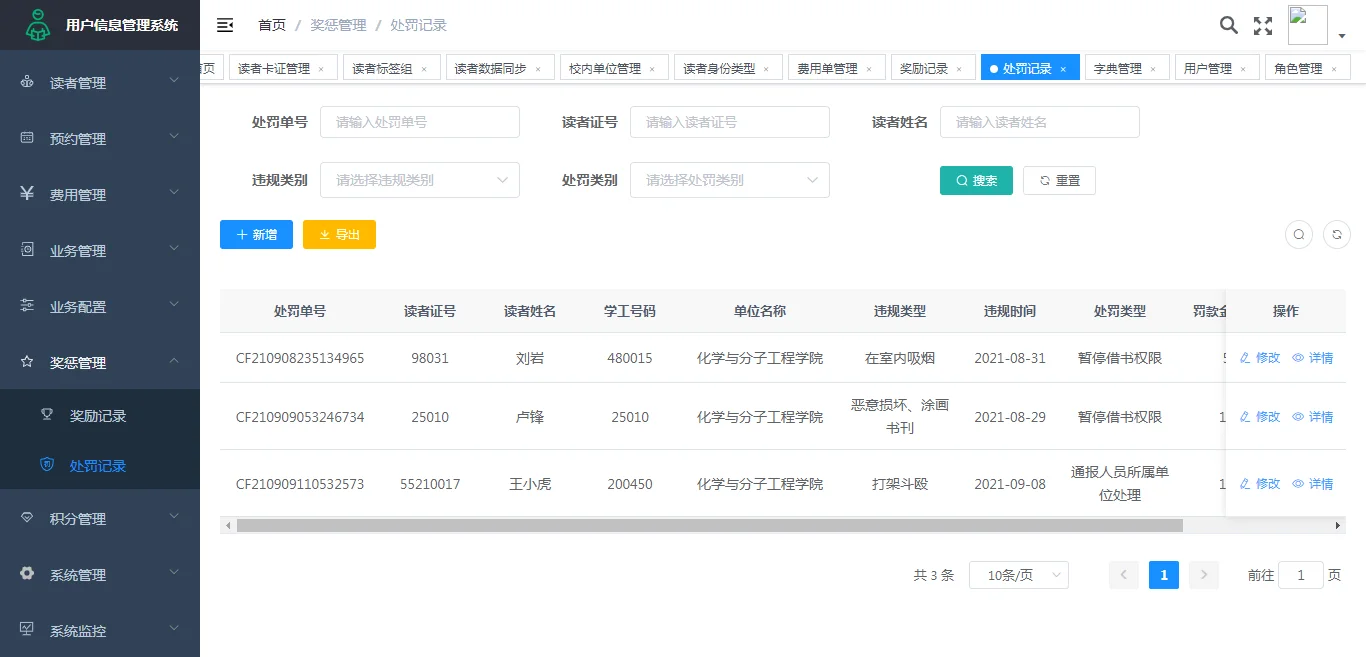The height and width of the screenshot is (657, 1366).
Task: Toggle fullscreen mode icon
Action: point(1263,26)
